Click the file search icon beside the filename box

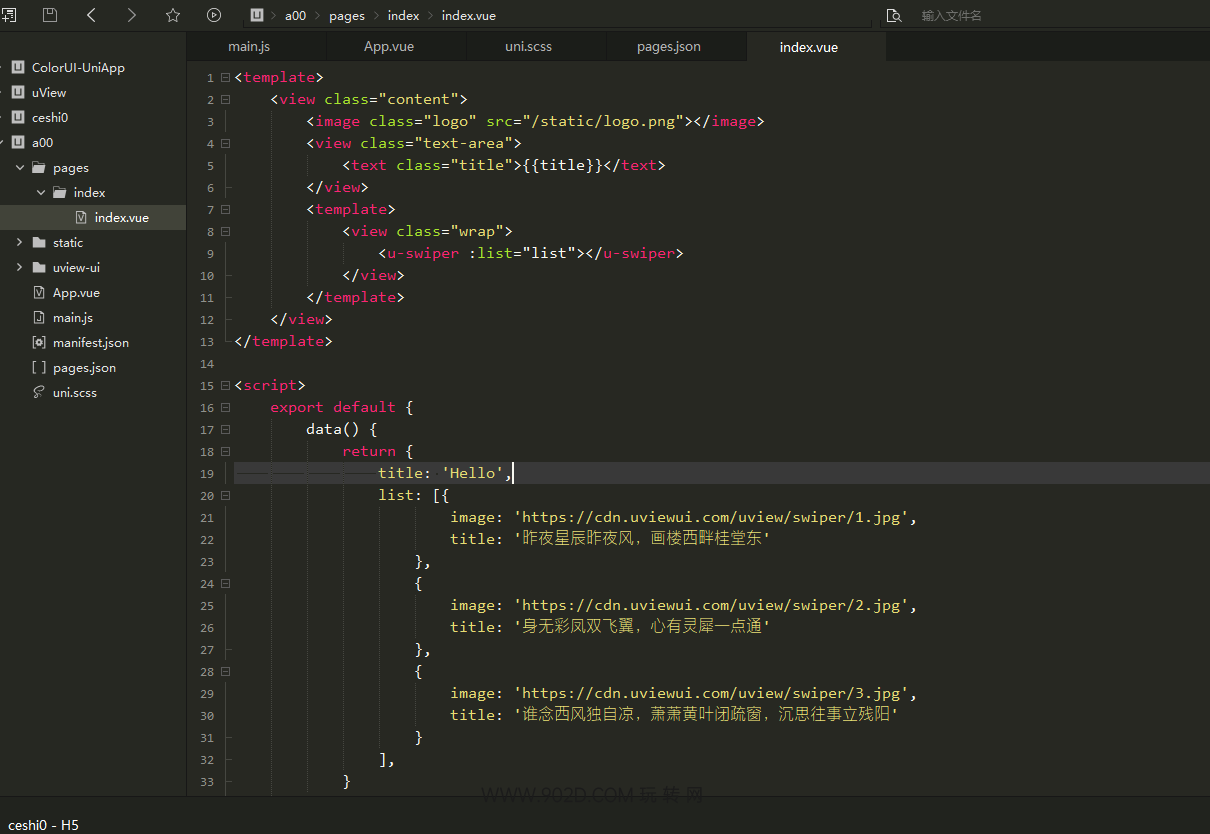point(893,16)
